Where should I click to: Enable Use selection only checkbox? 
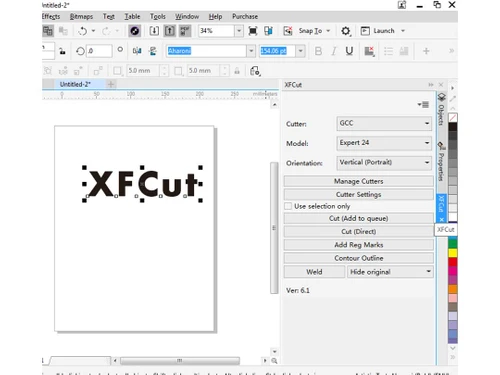click(x=288, y=206)
